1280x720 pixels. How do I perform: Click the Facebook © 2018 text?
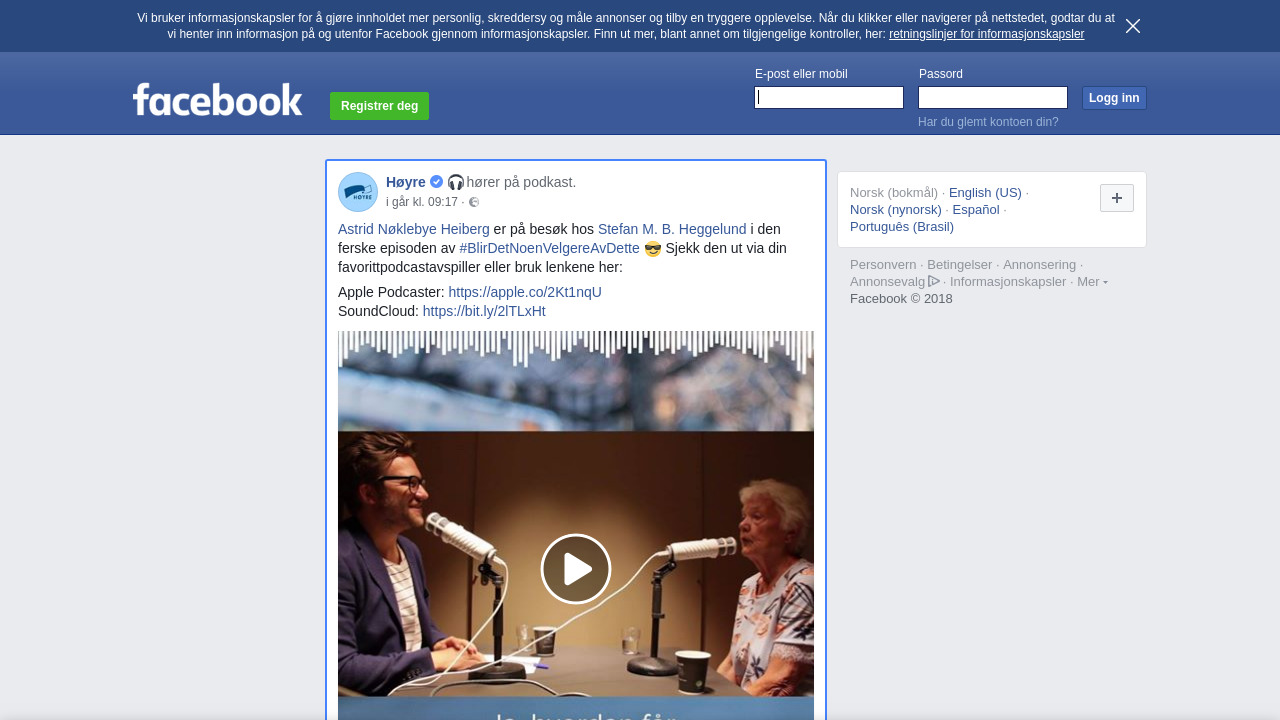[x=901, y=298]
